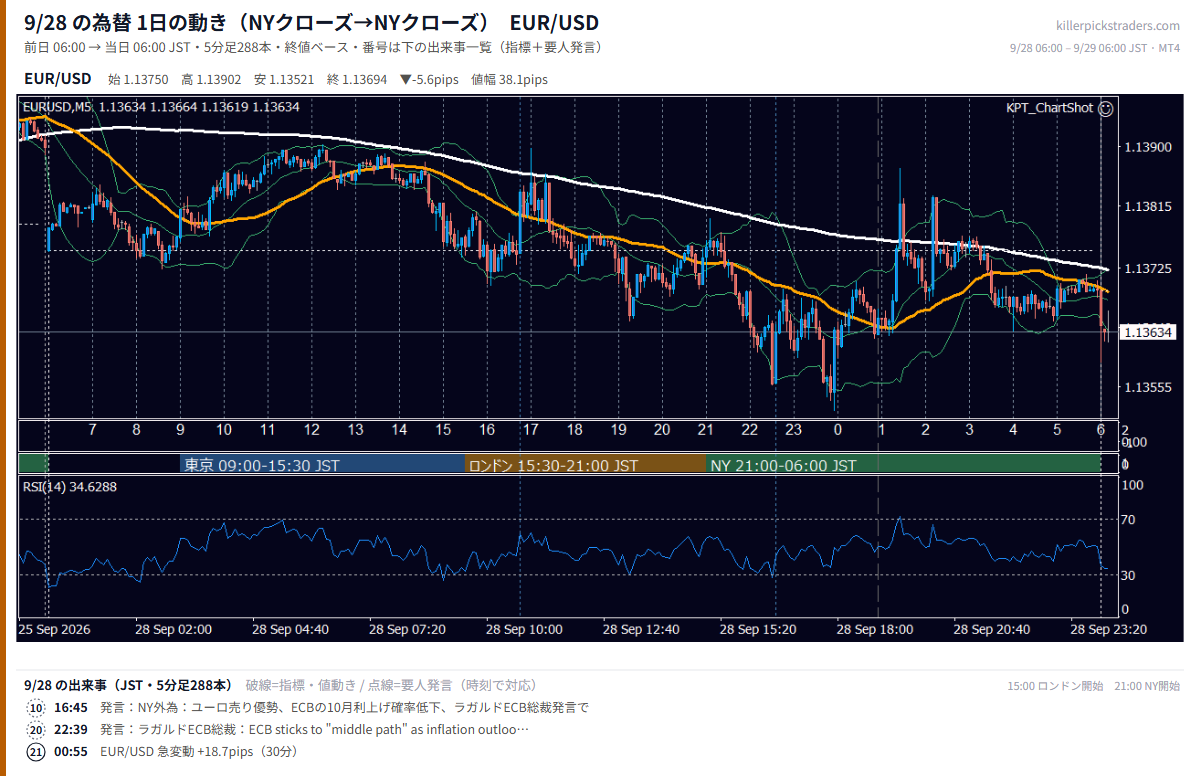Click the RSI 30 level label
Viewport: 1200px width, 776px height.
pos(1129,575)
